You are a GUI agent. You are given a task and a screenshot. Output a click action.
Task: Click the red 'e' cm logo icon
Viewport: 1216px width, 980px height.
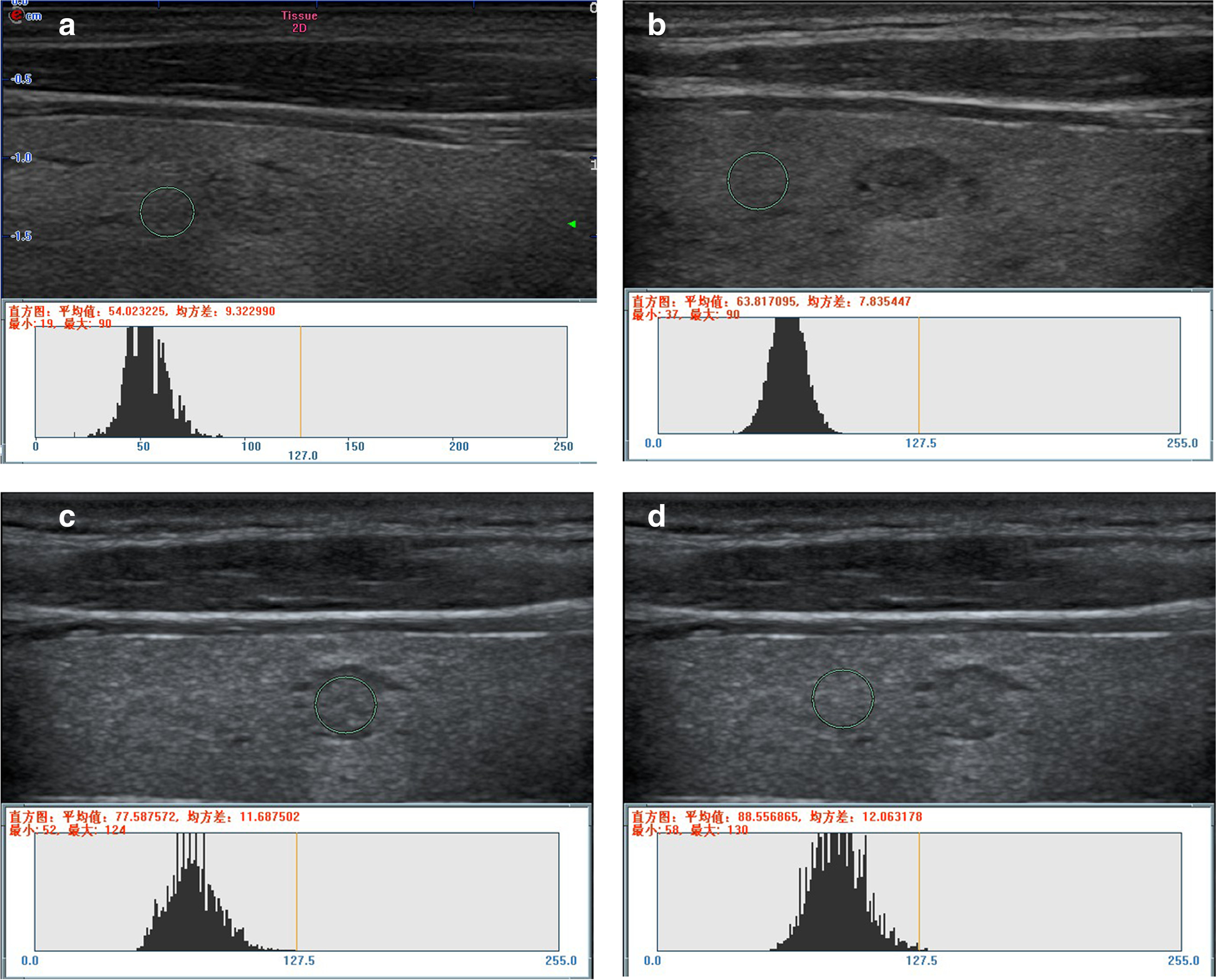[16, 16]
